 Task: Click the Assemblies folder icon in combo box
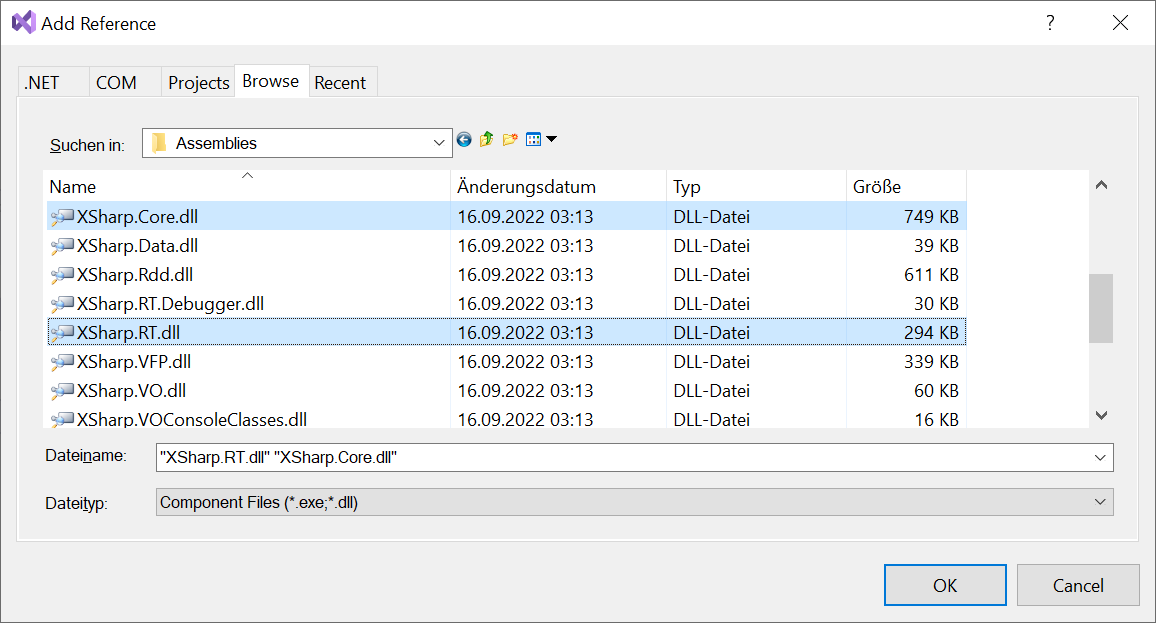159,143
